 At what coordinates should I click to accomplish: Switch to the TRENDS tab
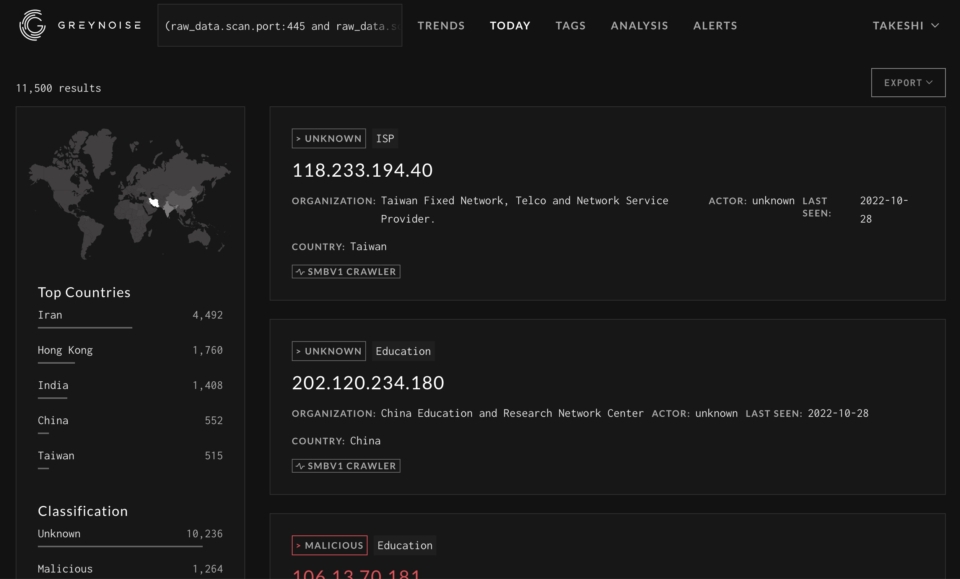[x=441, y=25]
